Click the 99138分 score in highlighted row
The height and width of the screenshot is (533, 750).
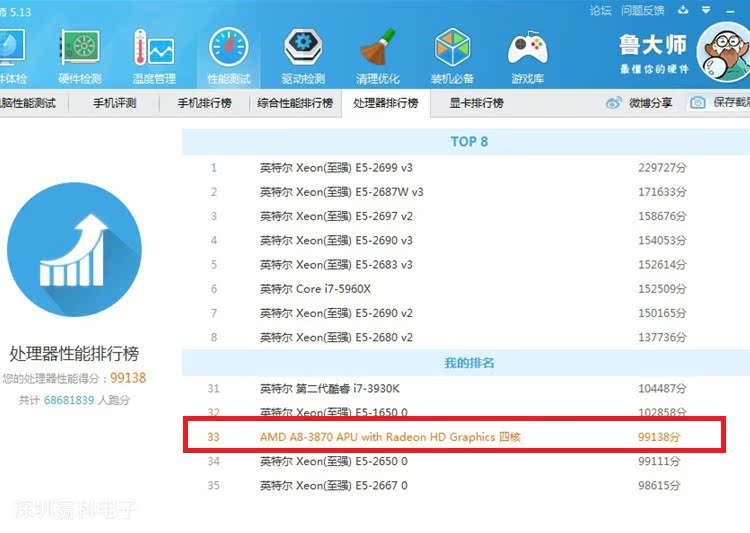(659, 437)
